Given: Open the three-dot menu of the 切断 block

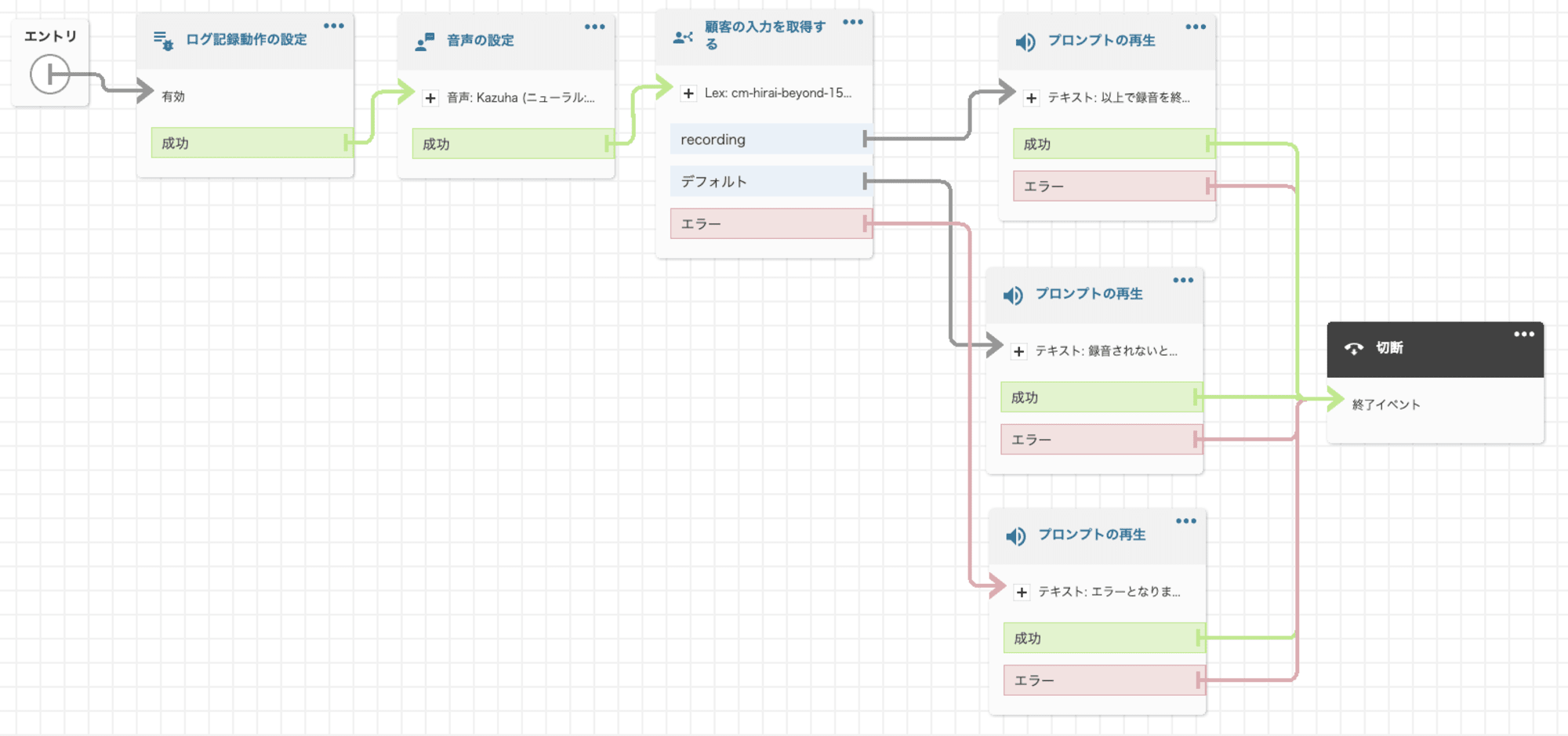Looking at the screenshot, I should (x=1524, y=334).
